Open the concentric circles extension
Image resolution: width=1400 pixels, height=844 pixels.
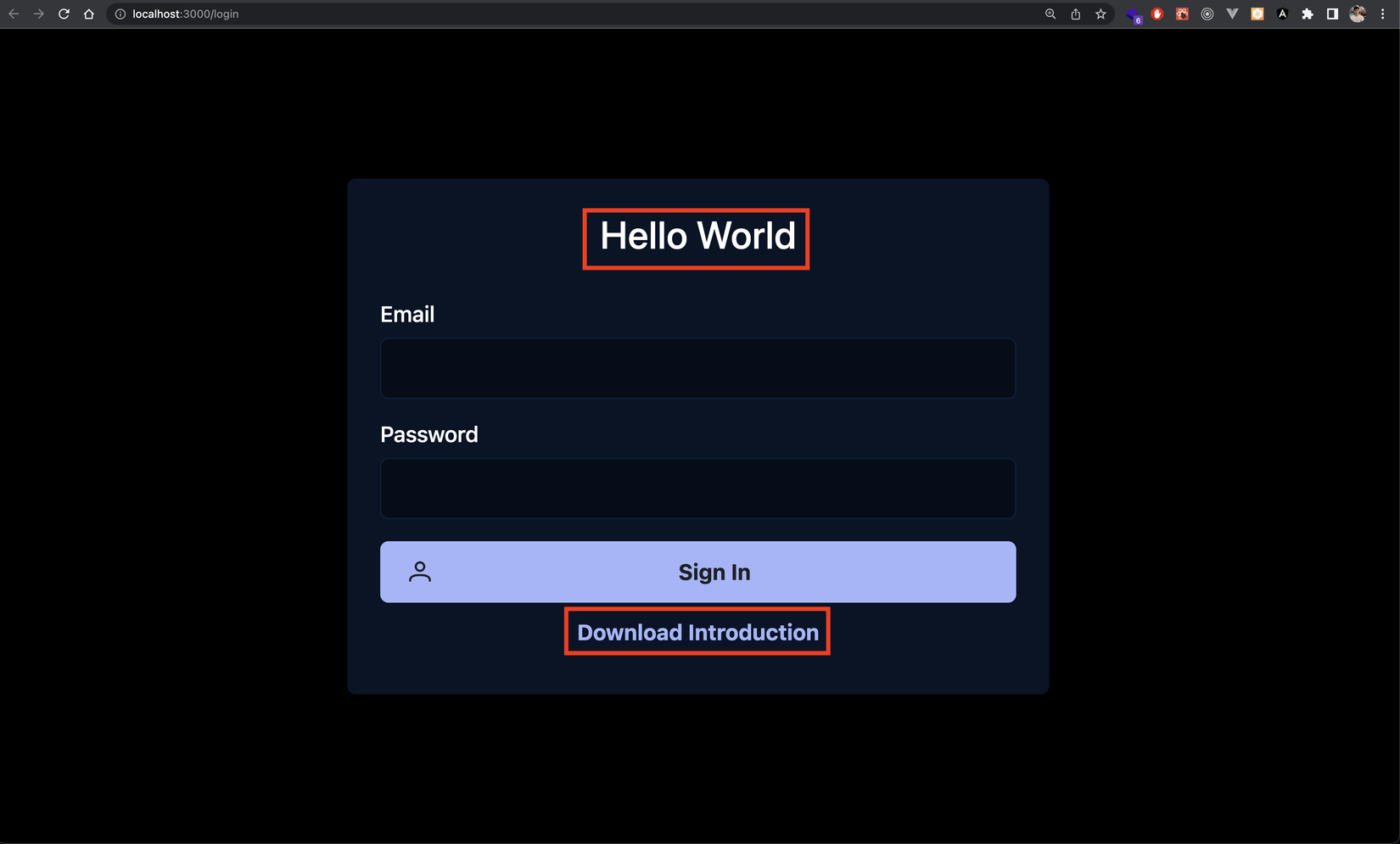(1207, 14)
